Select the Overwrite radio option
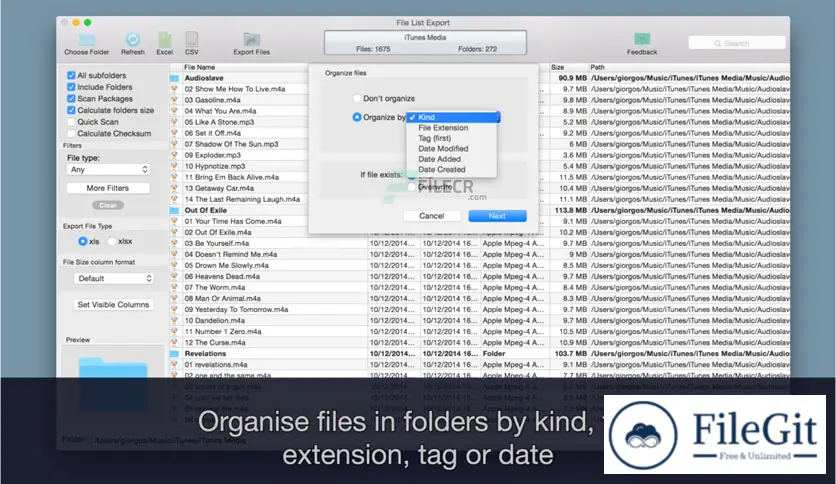836x484 pixels. point(412,187)
